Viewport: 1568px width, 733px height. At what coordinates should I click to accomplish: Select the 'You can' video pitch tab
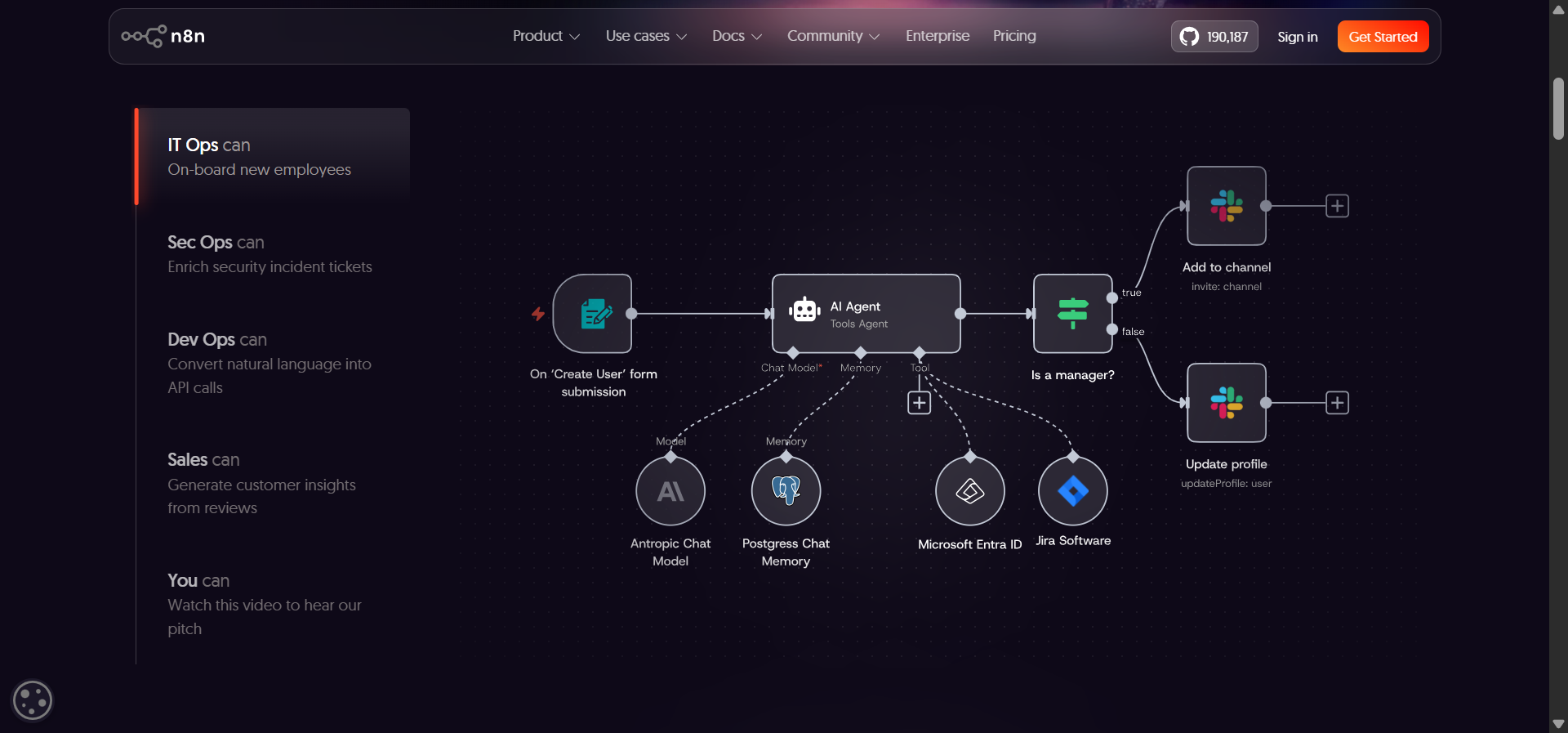click(273, 604)
